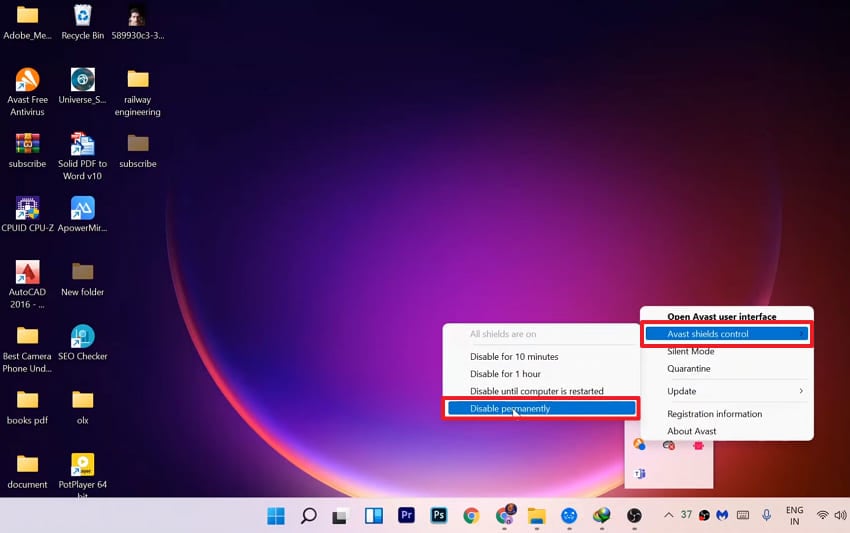Select Avast shields control menu entry
The image size is (850, 533).
tap(726, 334)
